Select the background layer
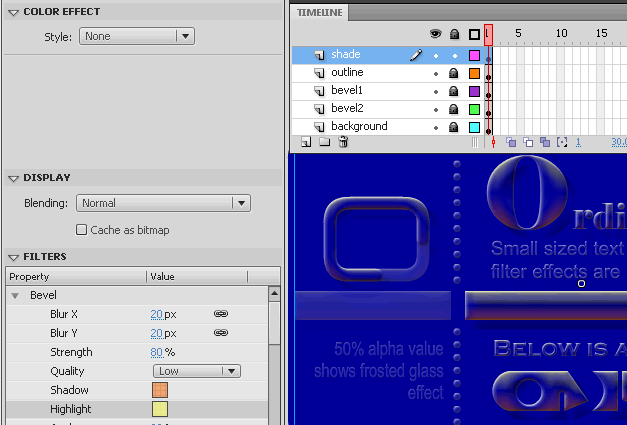This screenshot has width=627, height=425. [359, 127]
